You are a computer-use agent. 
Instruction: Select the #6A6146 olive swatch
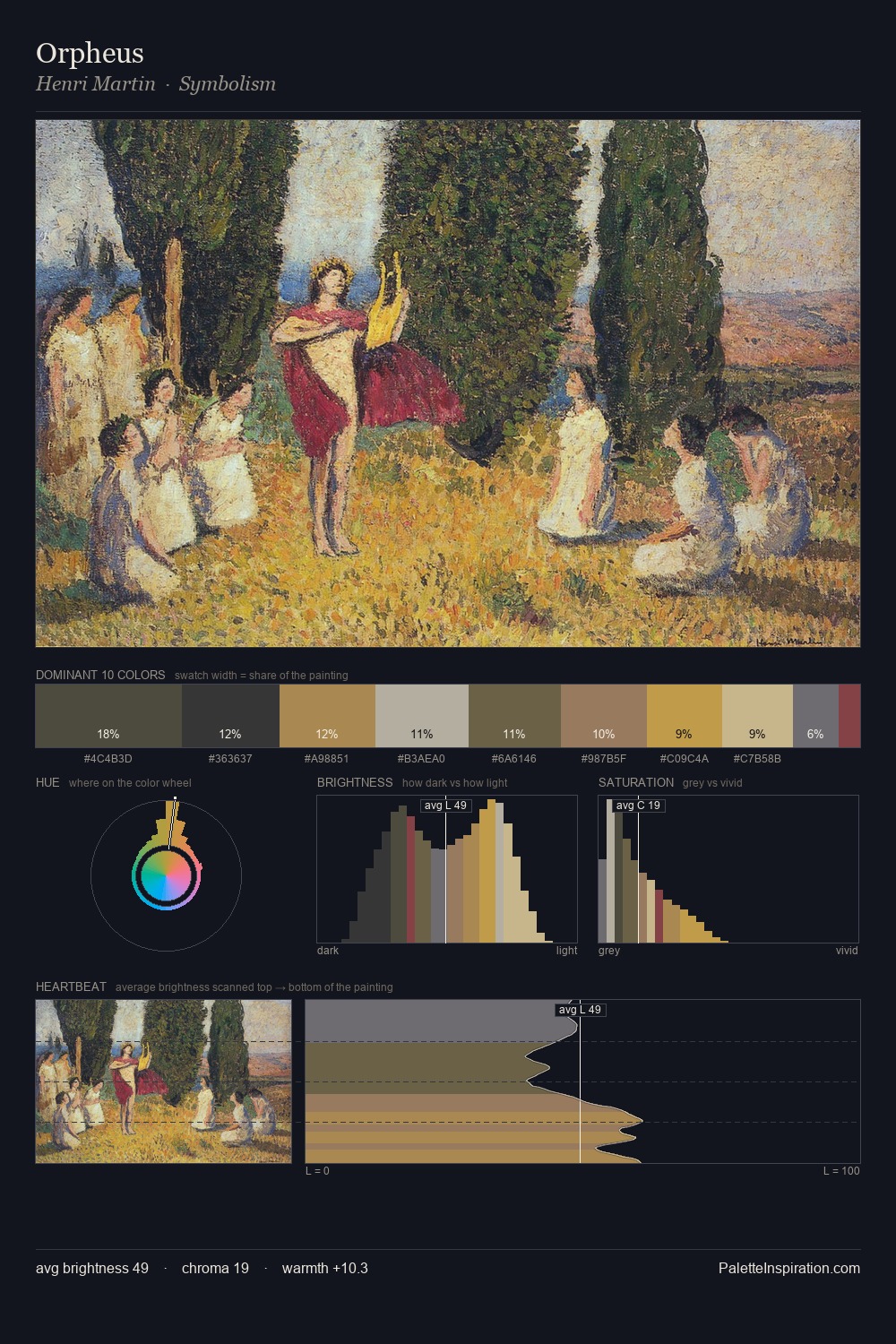514,715
